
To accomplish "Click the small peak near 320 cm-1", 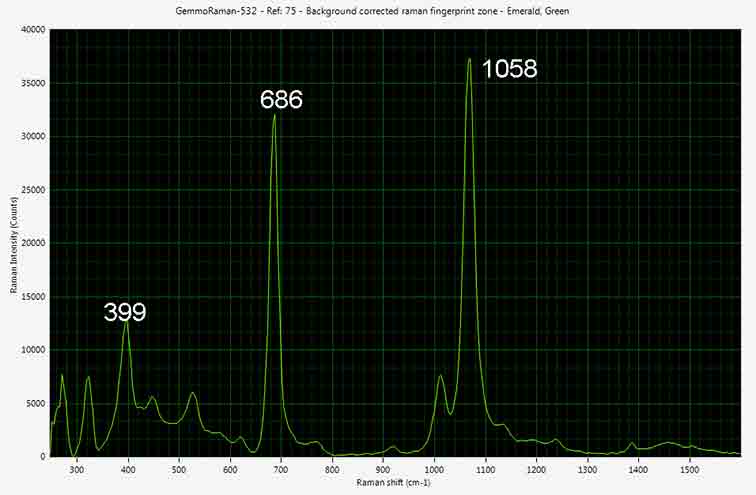I will coord(88,377).
